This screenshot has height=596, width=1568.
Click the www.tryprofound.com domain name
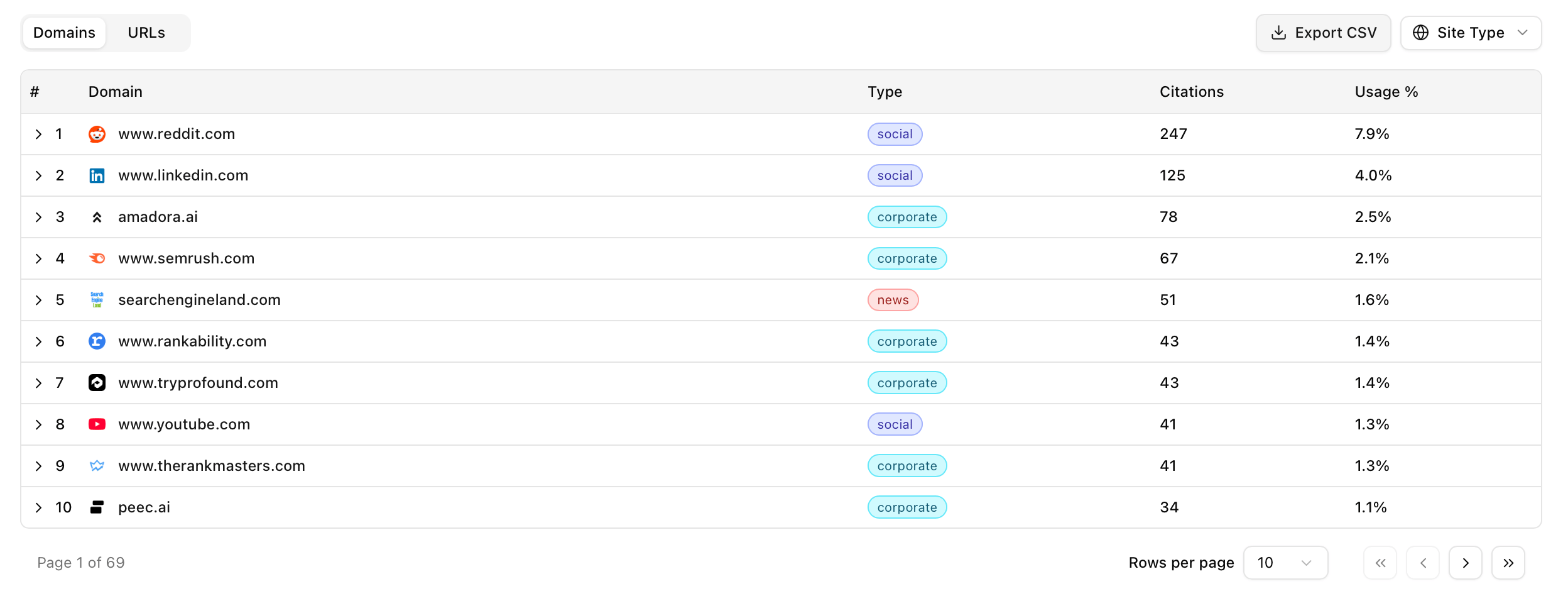198,383
